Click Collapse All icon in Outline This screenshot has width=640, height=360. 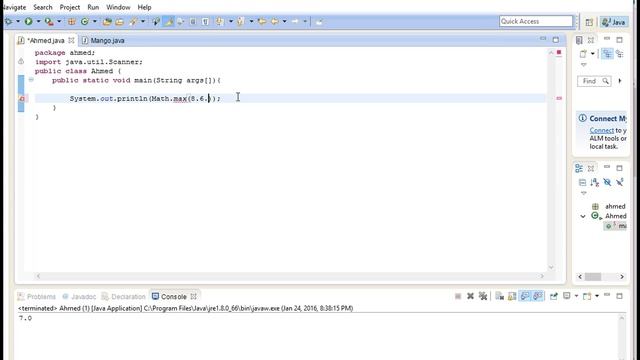[582, 182]
